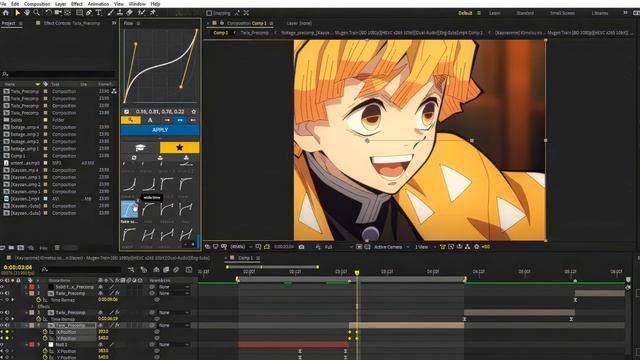
Task: Click the Flow preset export icon
Action: tap(186, 158)
